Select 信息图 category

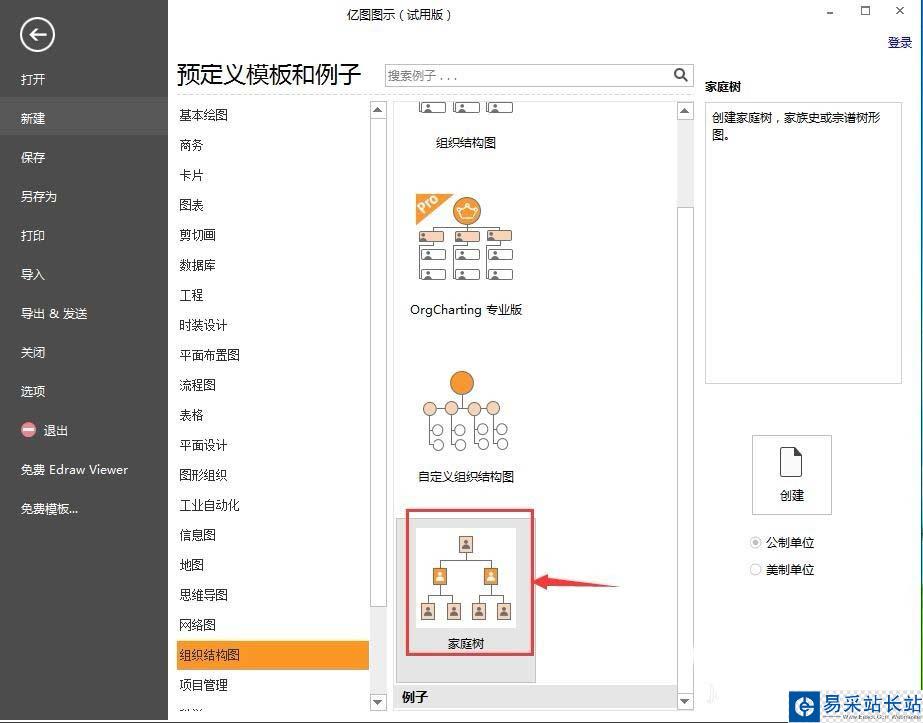(197, 535)
